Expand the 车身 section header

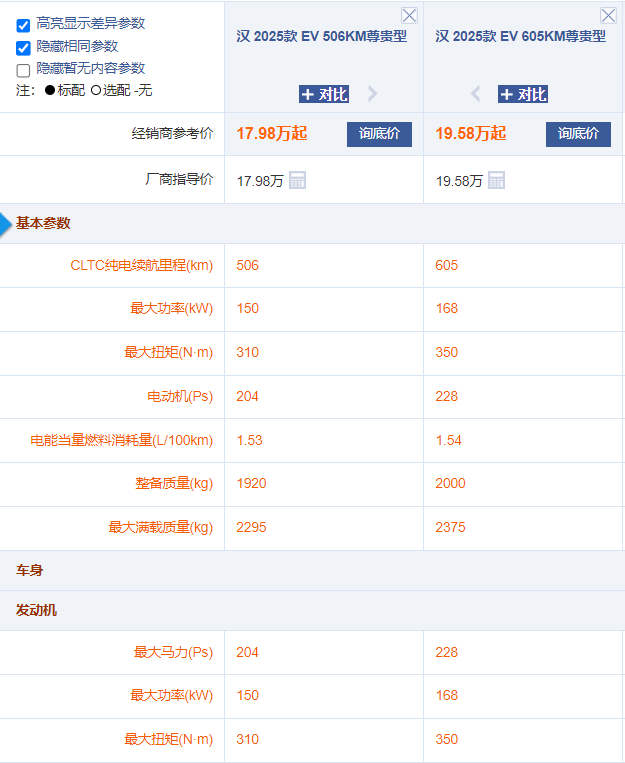coord(30,570)
